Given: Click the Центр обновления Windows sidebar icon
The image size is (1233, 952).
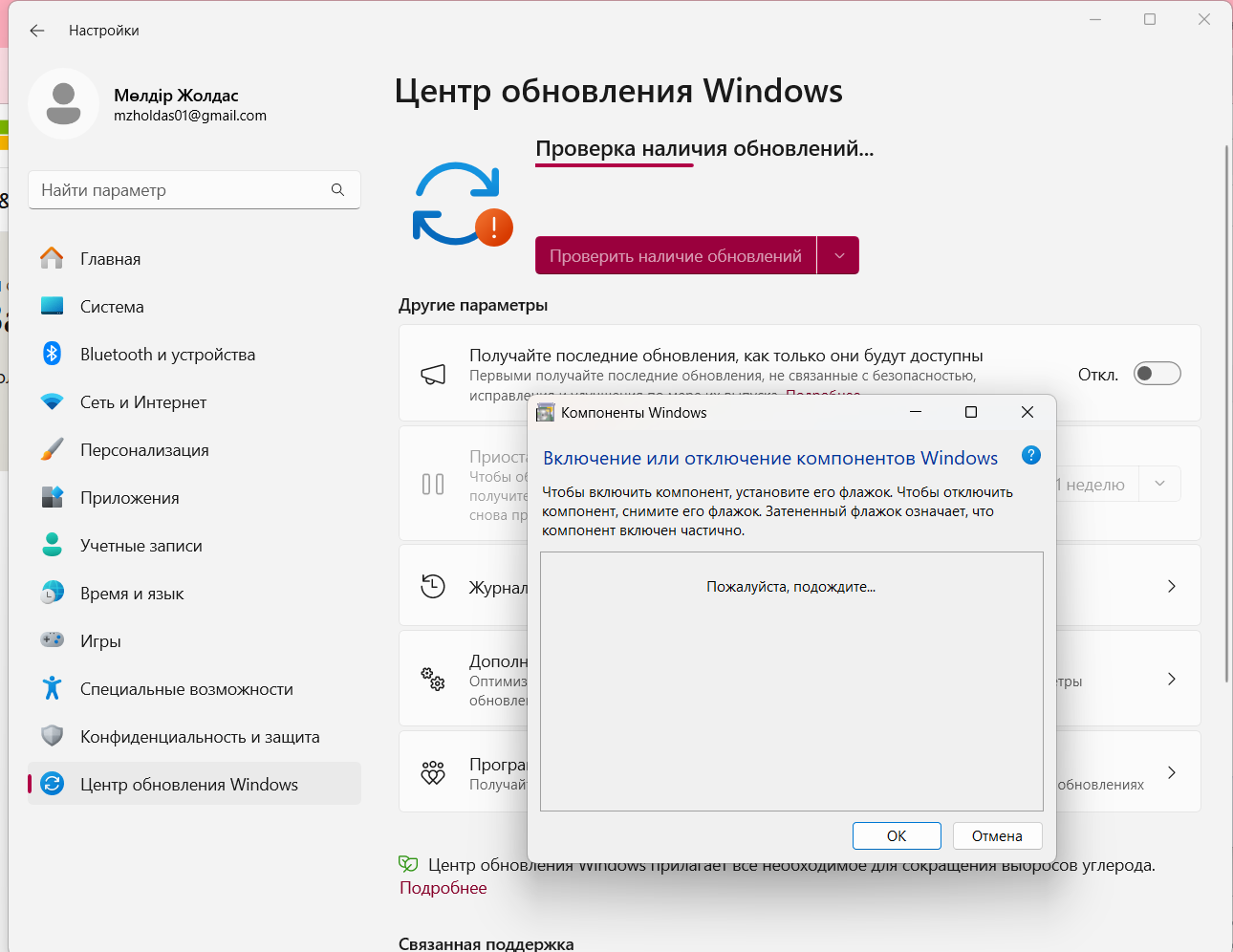Looking at the screenshot, I should coord(53,784).
